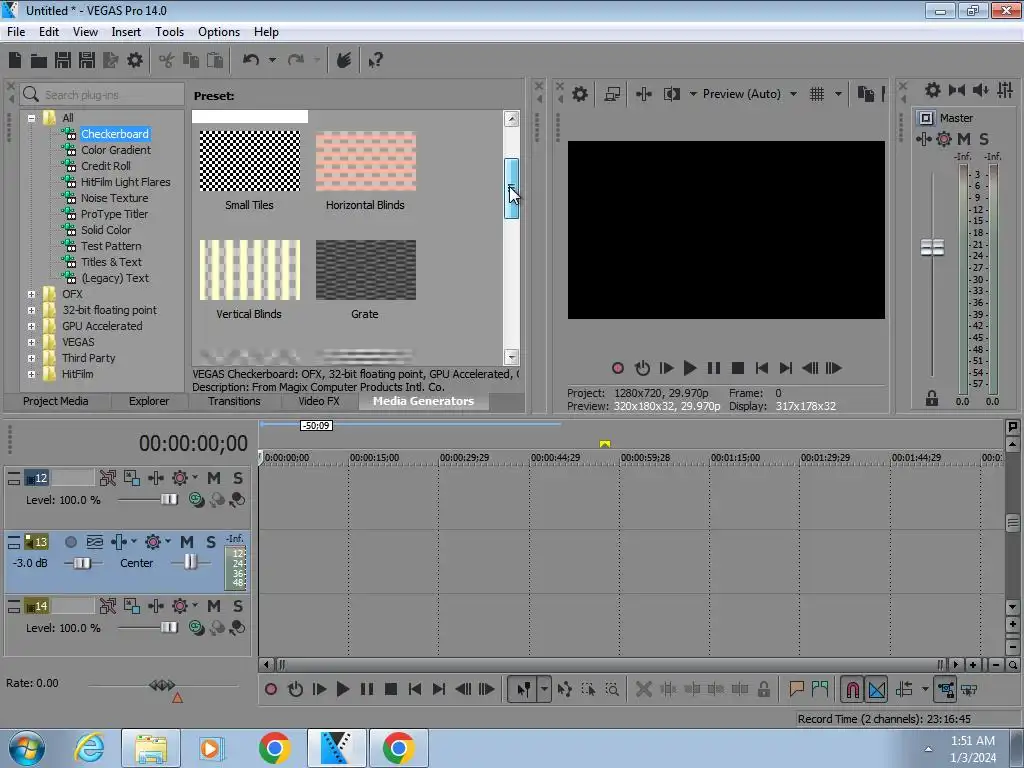This screenshot has height=768, width=1024.
Task: Click the Insert Marker flag icon
Action: tap(796, 689)
